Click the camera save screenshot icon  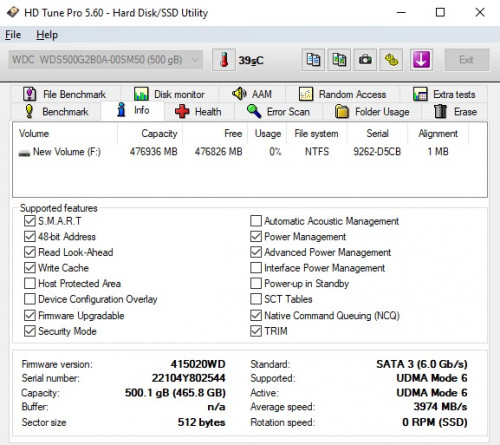365,60
